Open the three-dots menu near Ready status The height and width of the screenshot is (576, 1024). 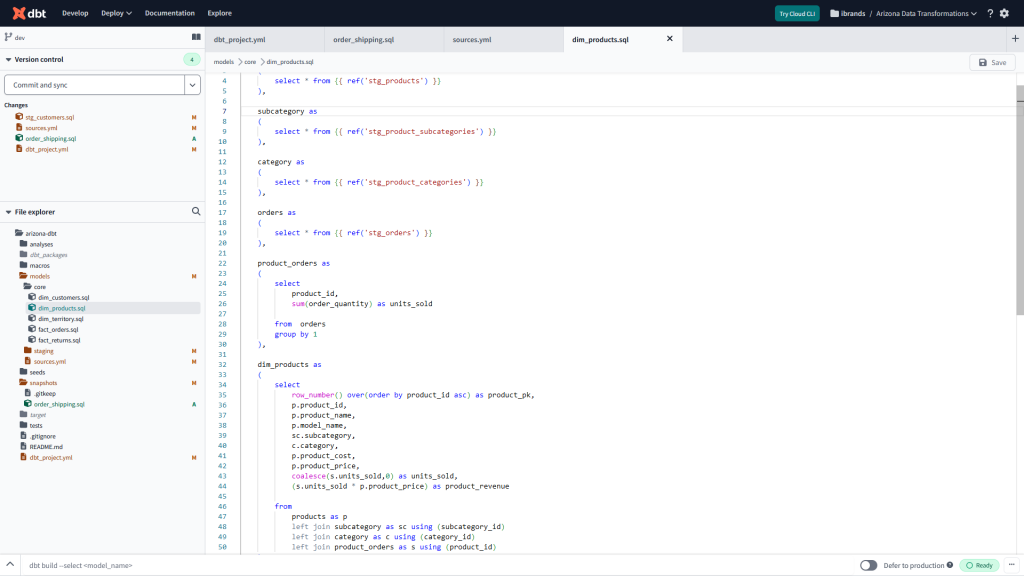(1010, 565)
